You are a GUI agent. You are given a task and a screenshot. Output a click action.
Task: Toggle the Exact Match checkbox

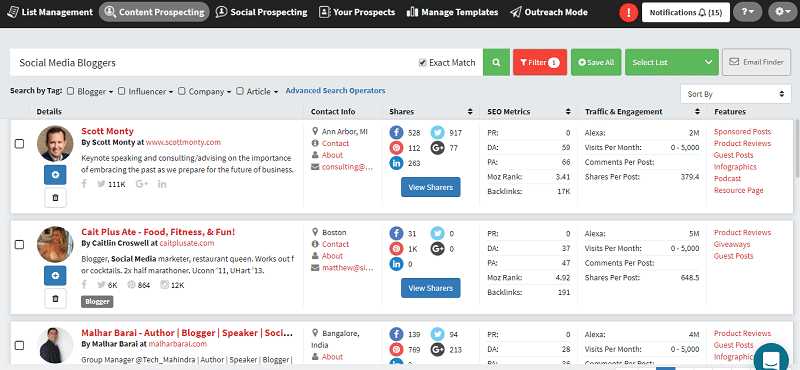[422, 63]
